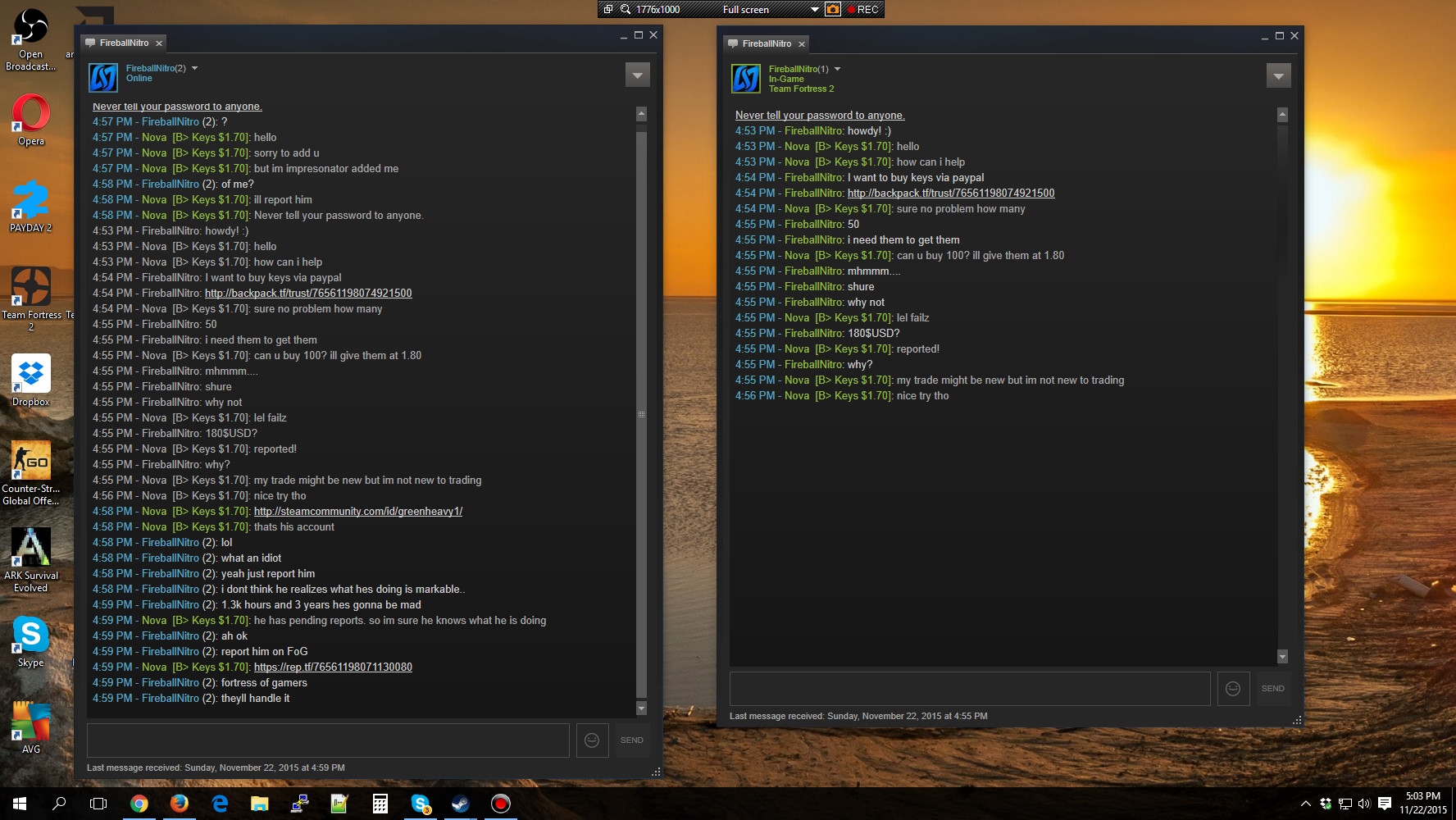The height and width of the screenshot is (820, 1456).
Task: Start recording with the REC button
Action: [x=863, y=9]
